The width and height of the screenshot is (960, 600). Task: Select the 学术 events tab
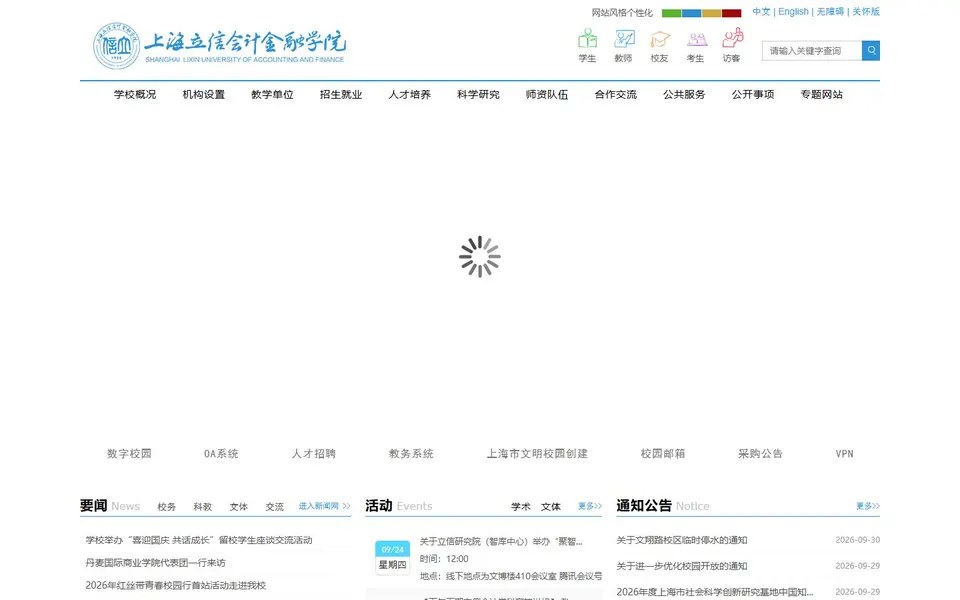521,507
